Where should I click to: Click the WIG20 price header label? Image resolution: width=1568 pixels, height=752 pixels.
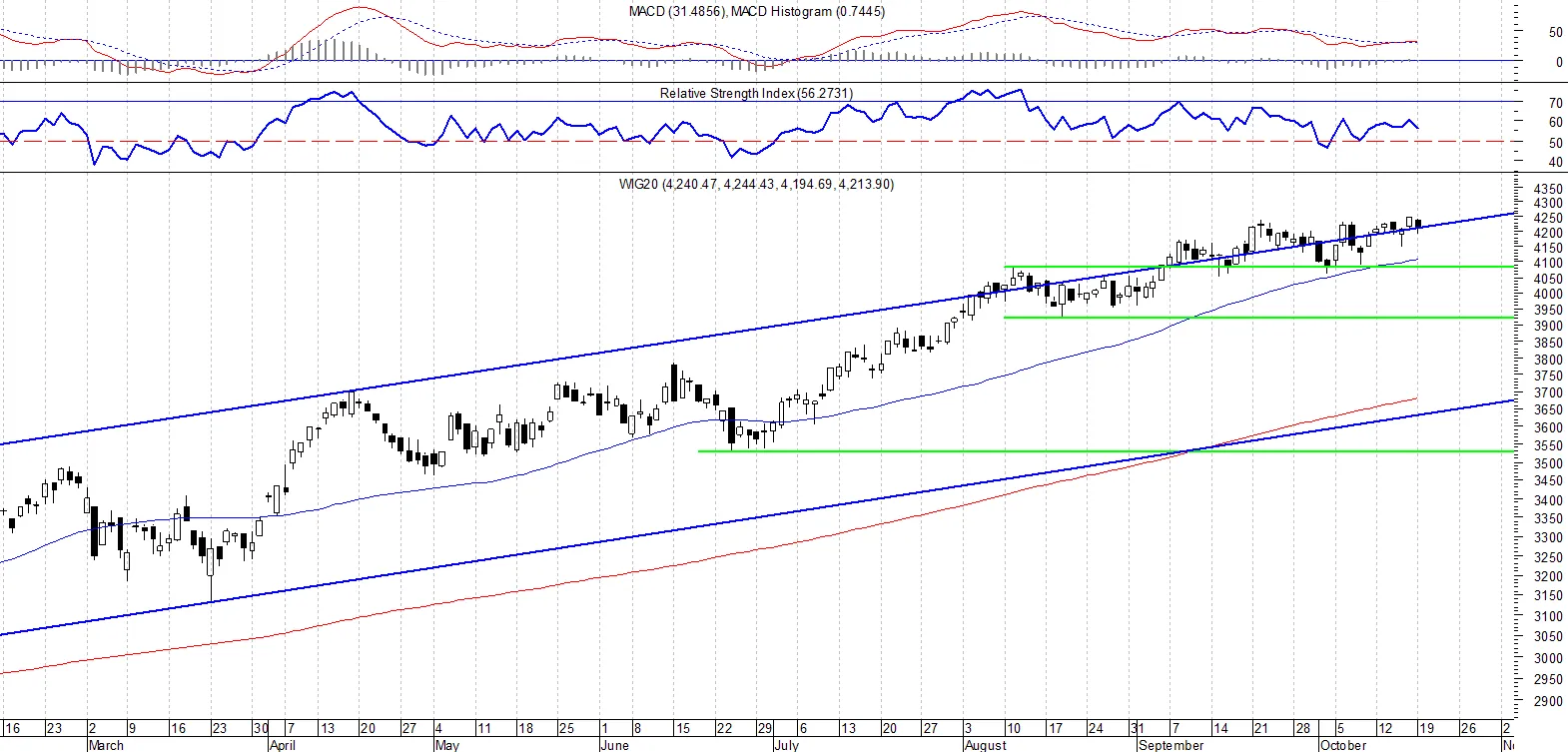click(x=756, y=184)
